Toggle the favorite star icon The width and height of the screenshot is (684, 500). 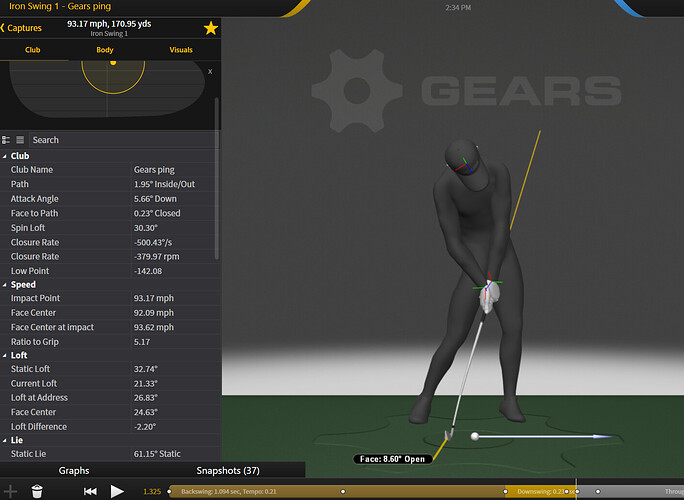click(211, 28)
